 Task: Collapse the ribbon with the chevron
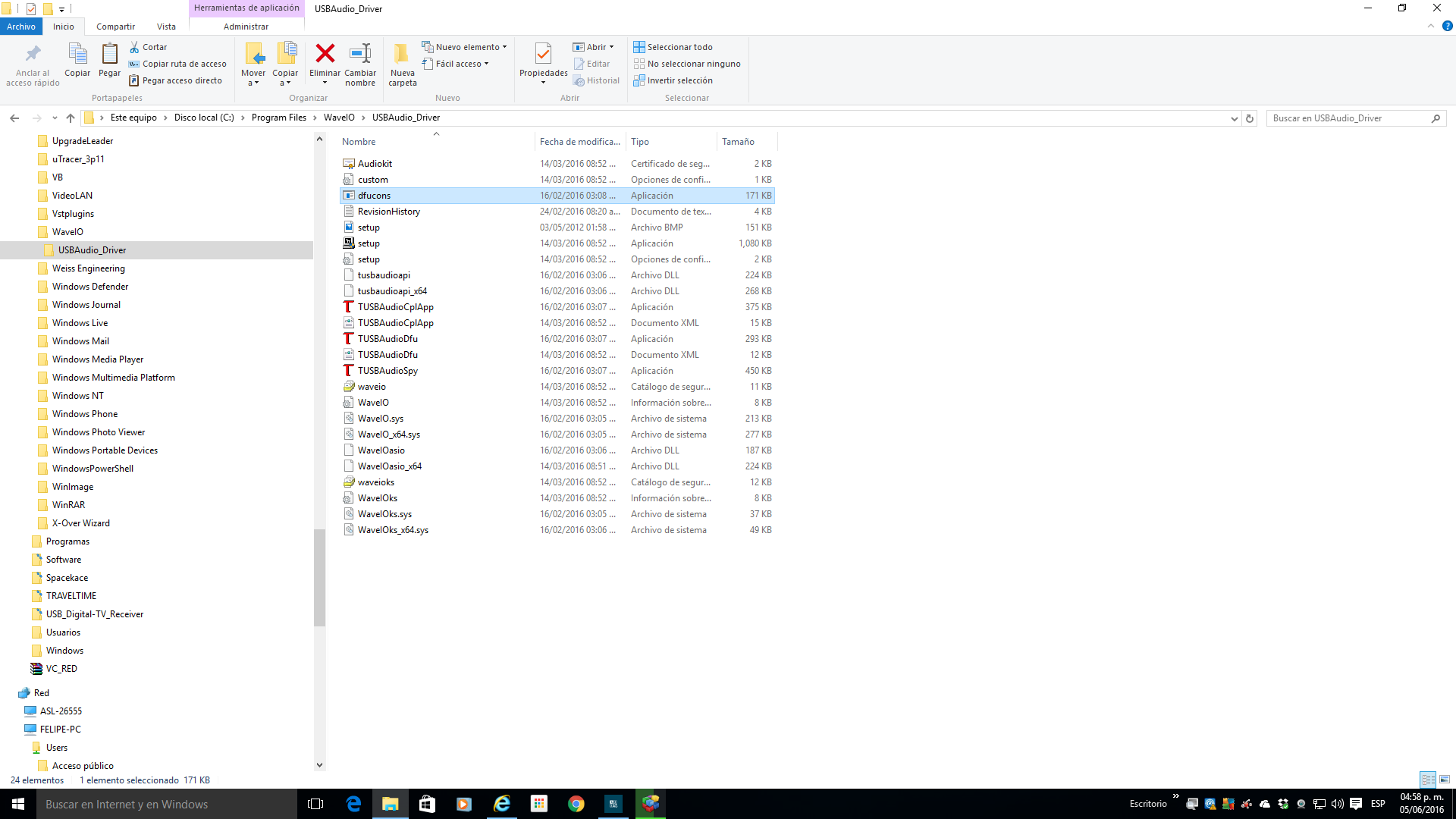click(x=1431, y=26)
